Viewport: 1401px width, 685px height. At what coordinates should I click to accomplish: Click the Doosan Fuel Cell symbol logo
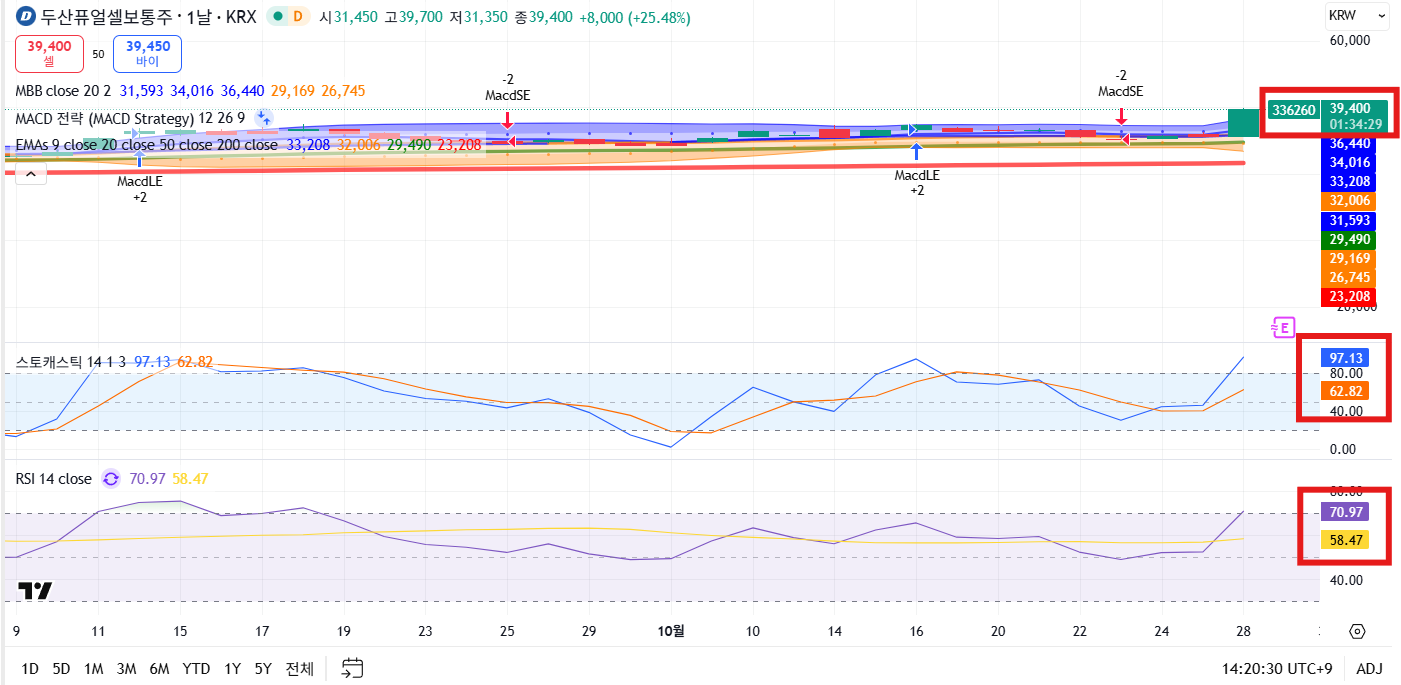[26, 18]
